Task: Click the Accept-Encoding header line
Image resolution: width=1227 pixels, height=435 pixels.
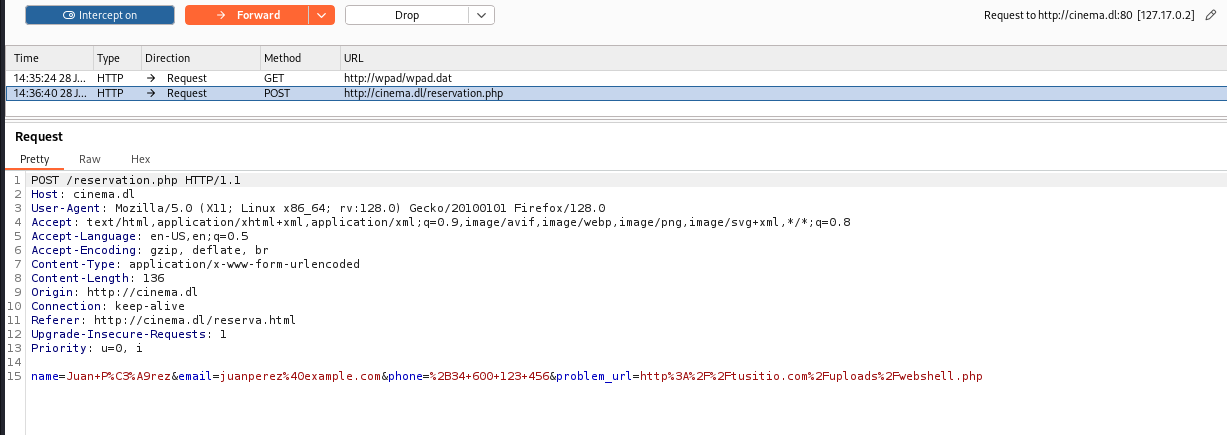Action: 150,250
